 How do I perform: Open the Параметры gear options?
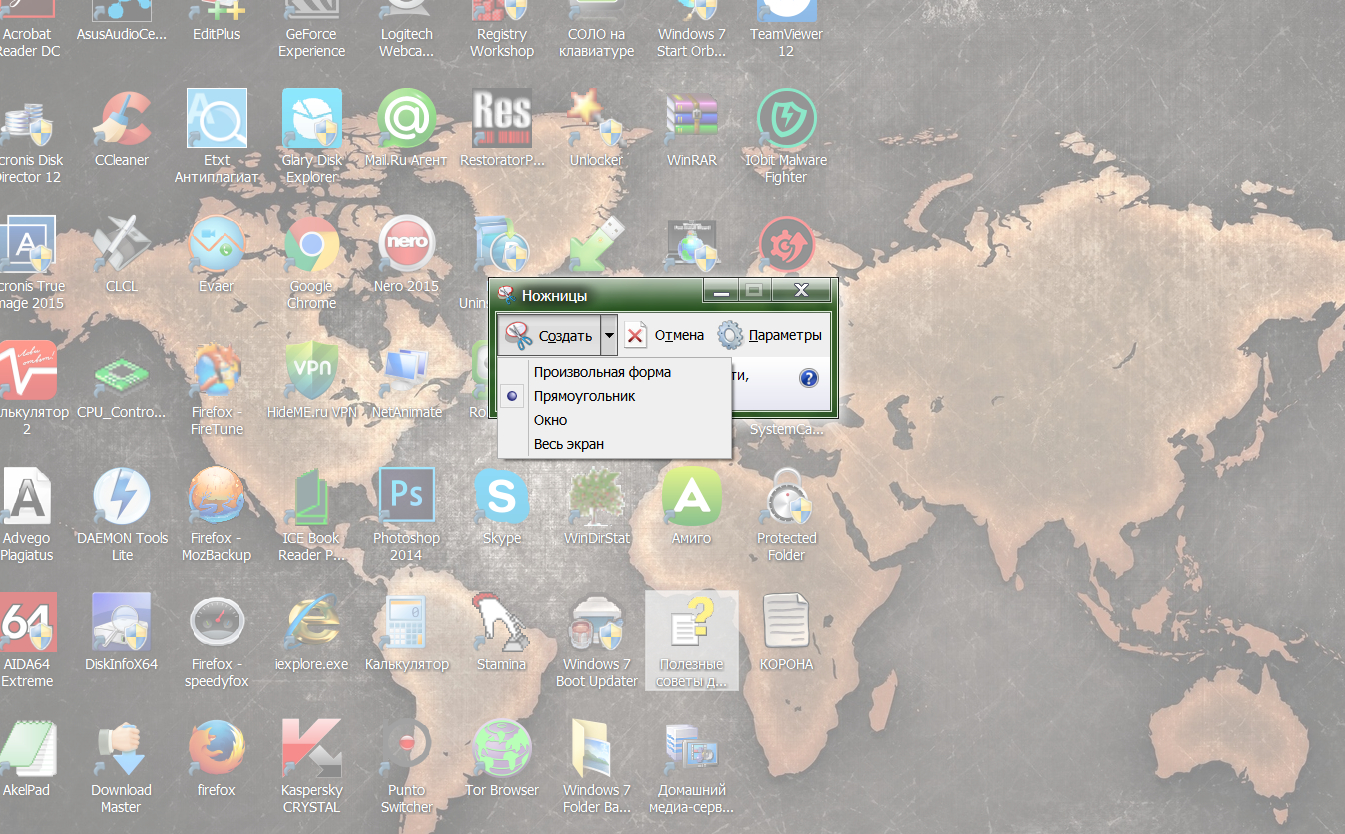(x=770, y=335)
